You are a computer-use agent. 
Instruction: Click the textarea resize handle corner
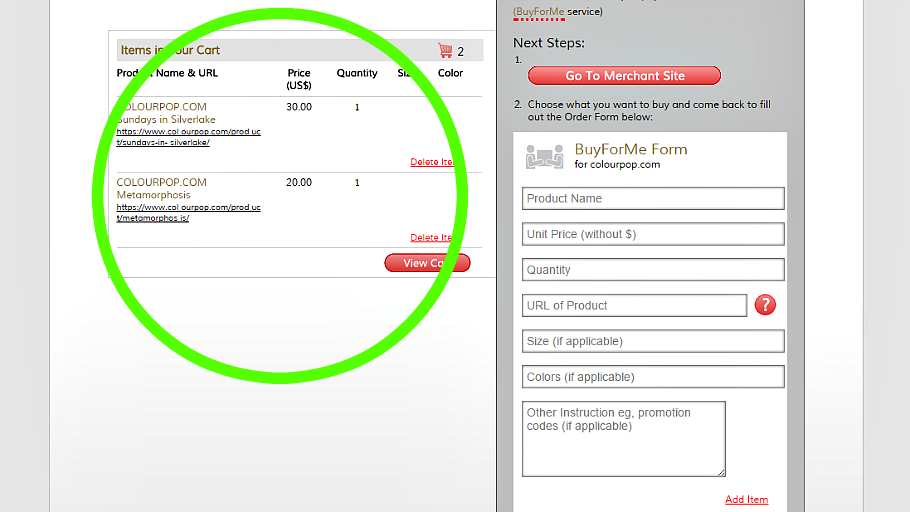click(x=721, y=473)
